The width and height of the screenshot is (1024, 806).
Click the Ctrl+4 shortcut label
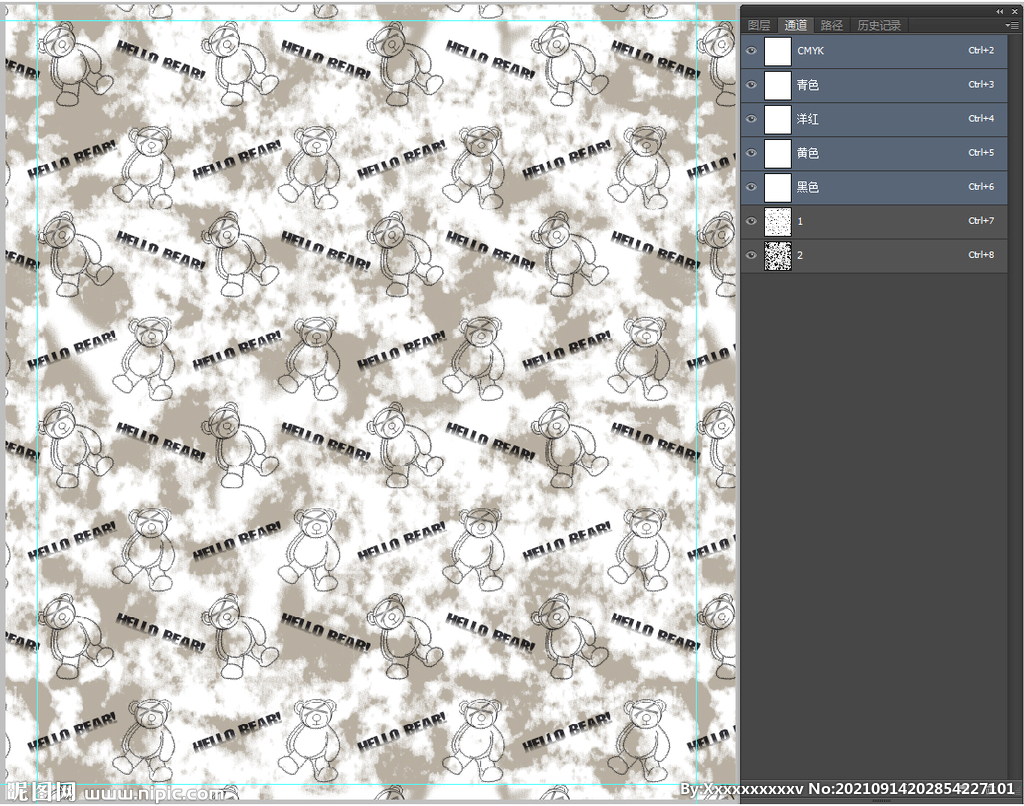981,118
